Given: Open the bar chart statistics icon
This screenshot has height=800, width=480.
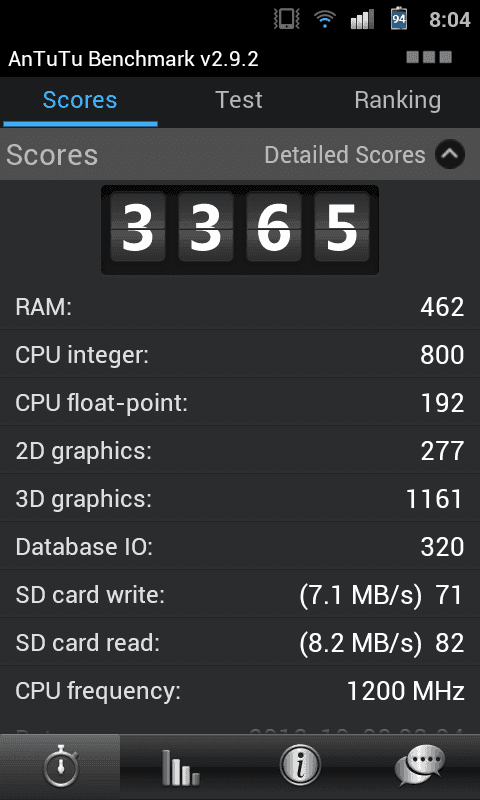Looking at the screenshot, I should coord(181,767).
